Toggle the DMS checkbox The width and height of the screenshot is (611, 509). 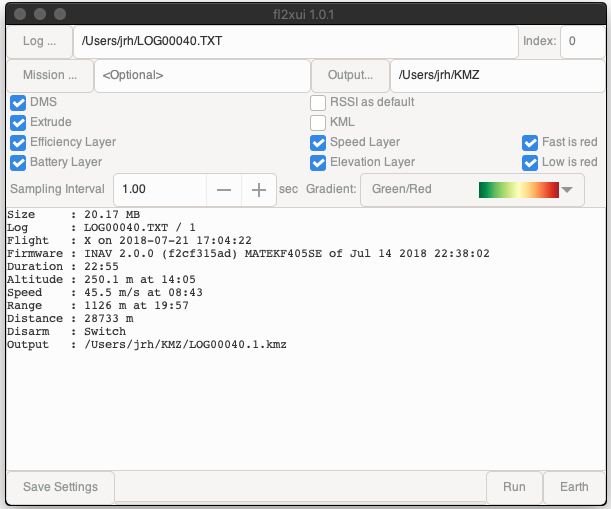[x=18, y=102]
